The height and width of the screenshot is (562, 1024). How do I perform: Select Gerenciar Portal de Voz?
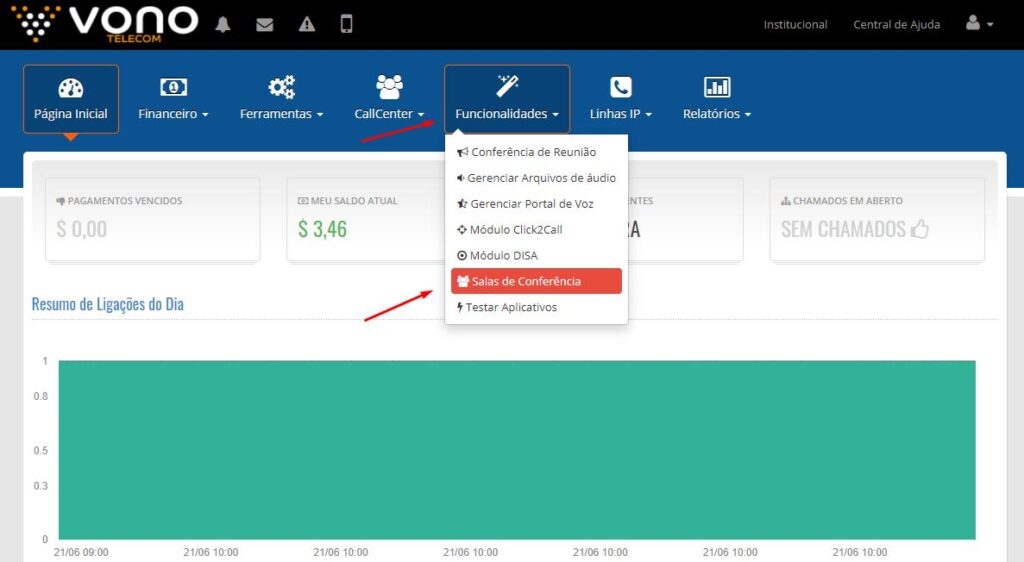point(531,204)
